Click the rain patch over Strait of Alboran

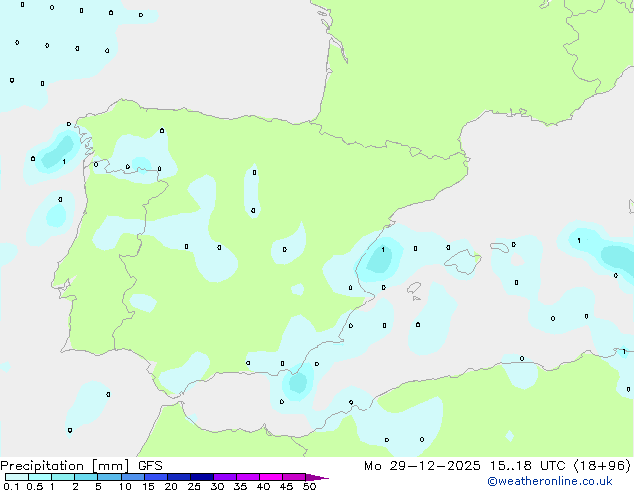click(298, 382)
